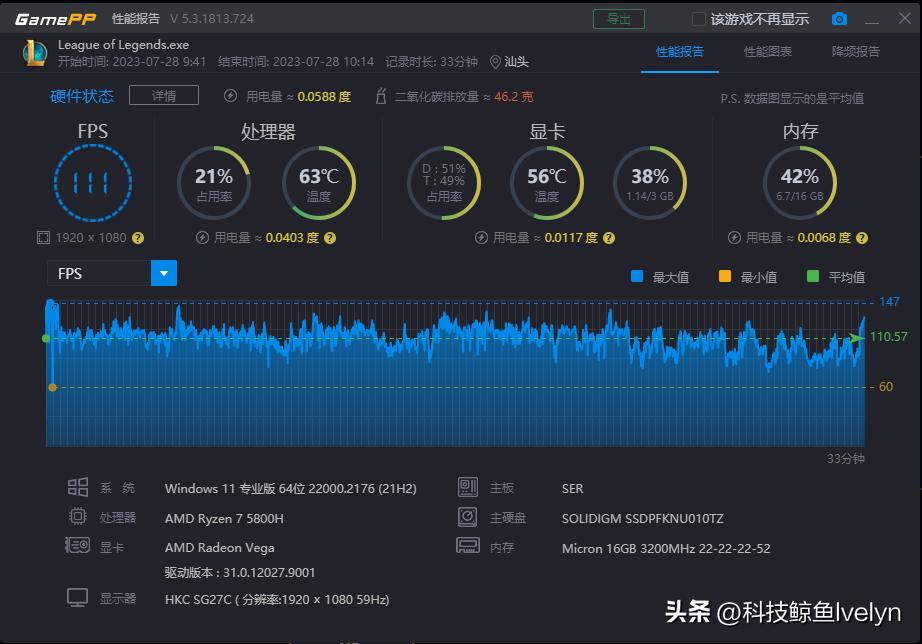Click the location icon beside 汕头
The height and width of the screenshot is (644, 922).
point(497,60)
